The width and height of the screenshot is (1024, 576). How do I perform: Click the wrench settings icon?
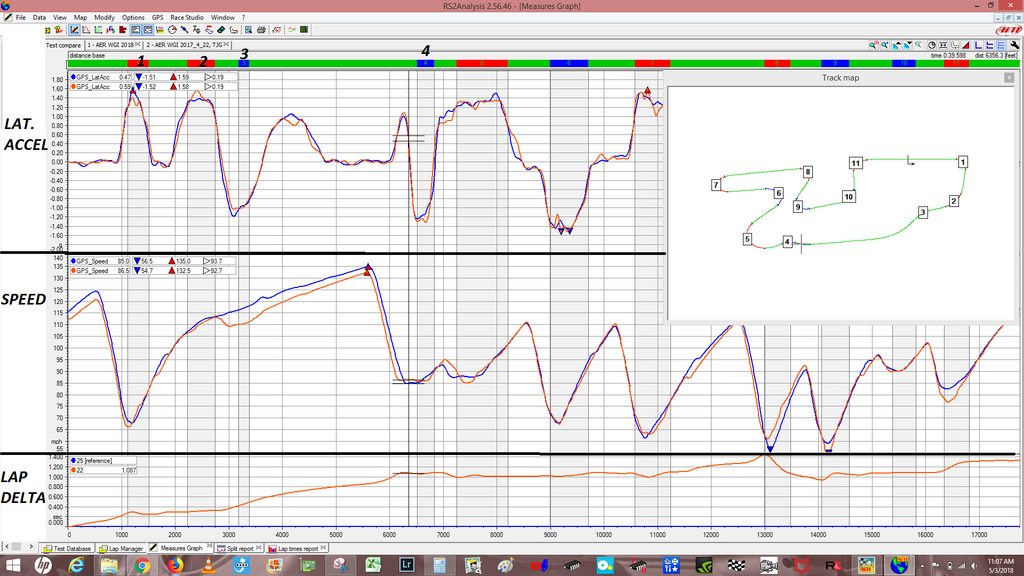tap(1015, 45)
